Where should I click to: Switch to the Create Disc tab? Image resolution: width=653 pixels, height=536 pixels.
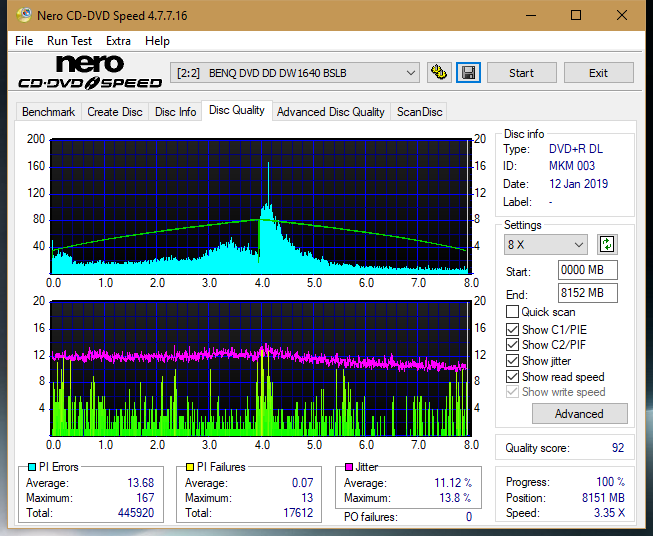point(115,112)
